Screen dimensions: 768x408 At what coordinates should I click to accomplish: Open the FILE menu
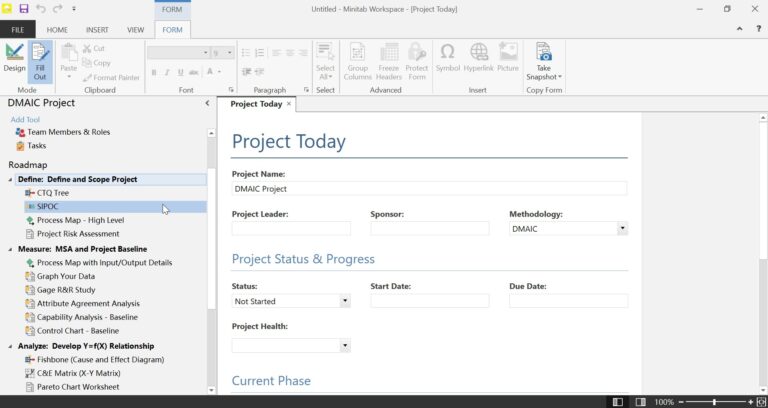18,29
